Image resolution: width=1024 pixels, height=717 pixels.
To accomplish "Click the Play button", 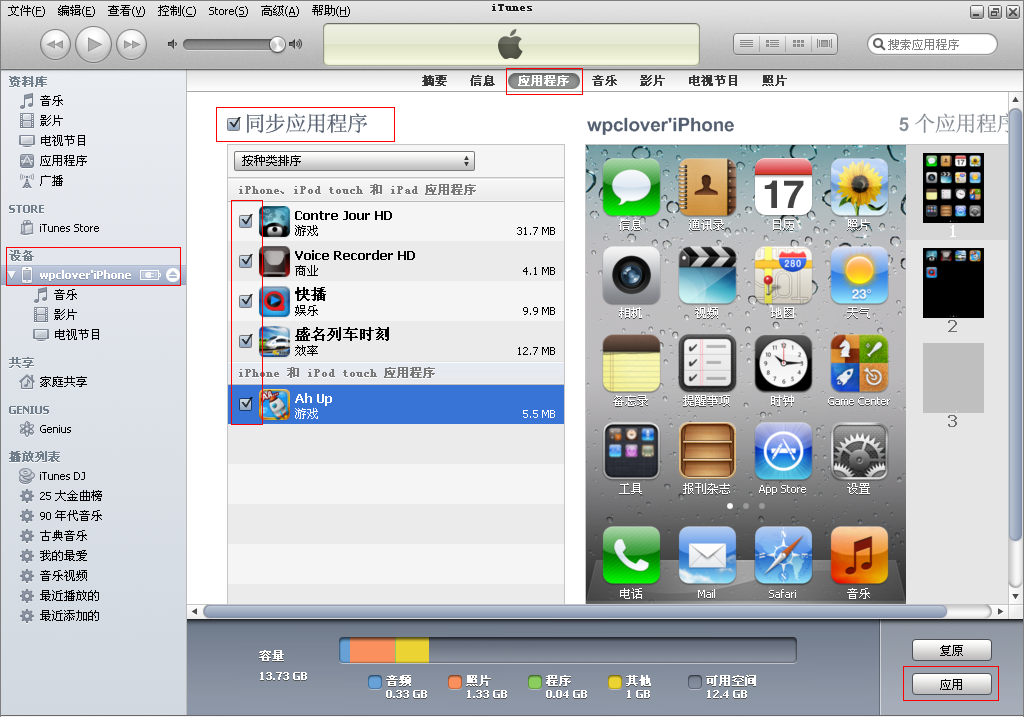I will pyautogui.click(x=93, y=44).
